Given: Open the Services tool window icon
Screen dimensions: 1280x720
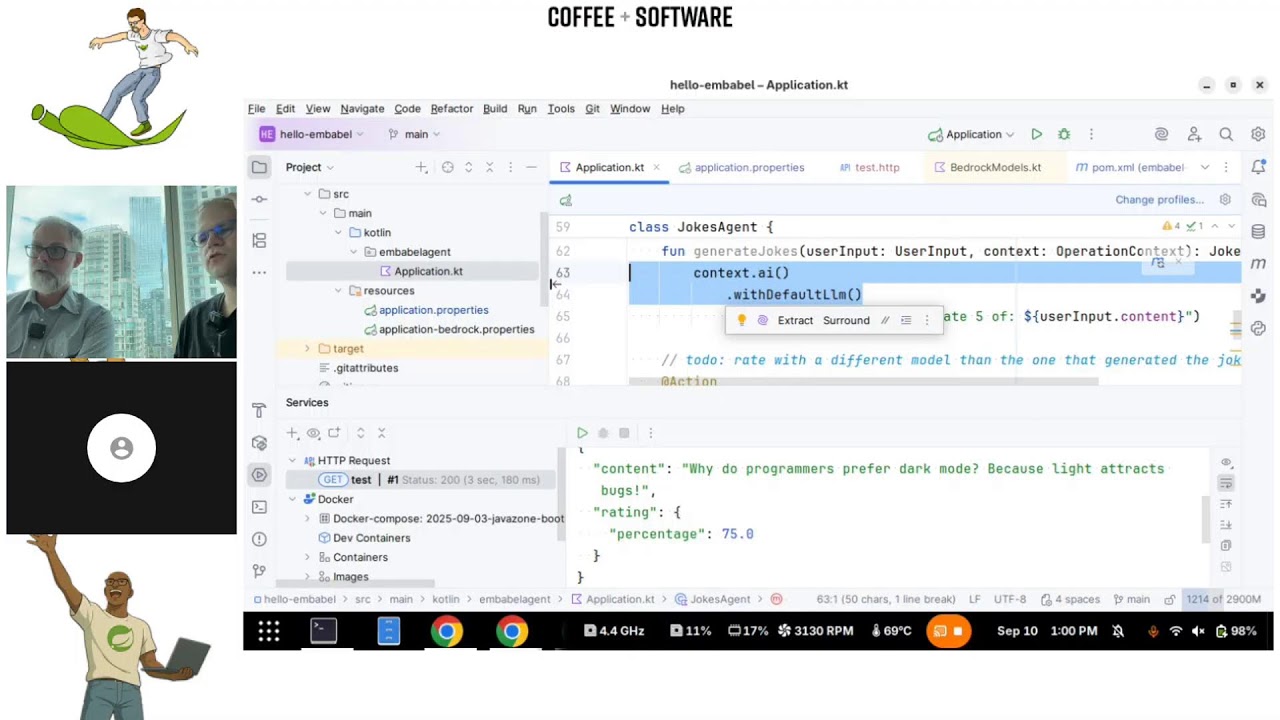Looking at the screenshot, I should coord(259,475).
